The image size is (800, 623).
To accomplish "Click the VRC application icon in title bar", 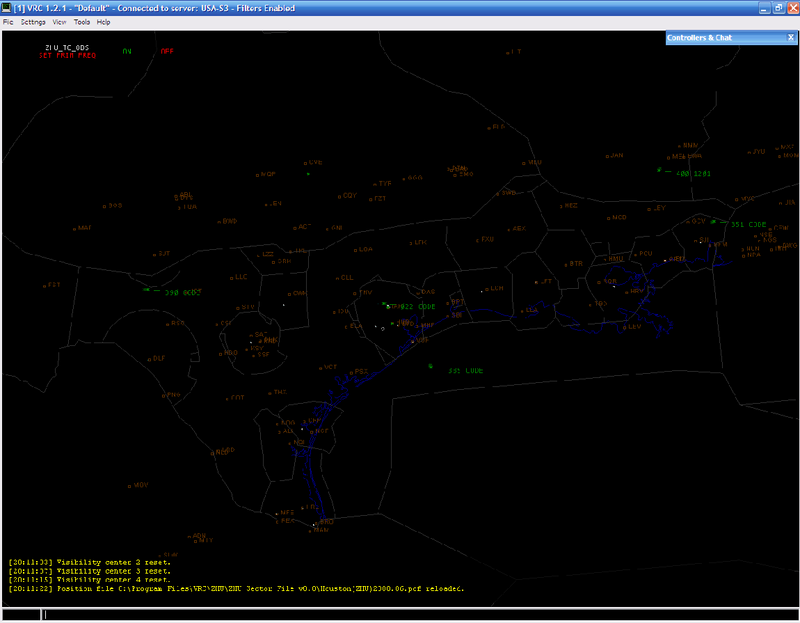I will 7,7.
